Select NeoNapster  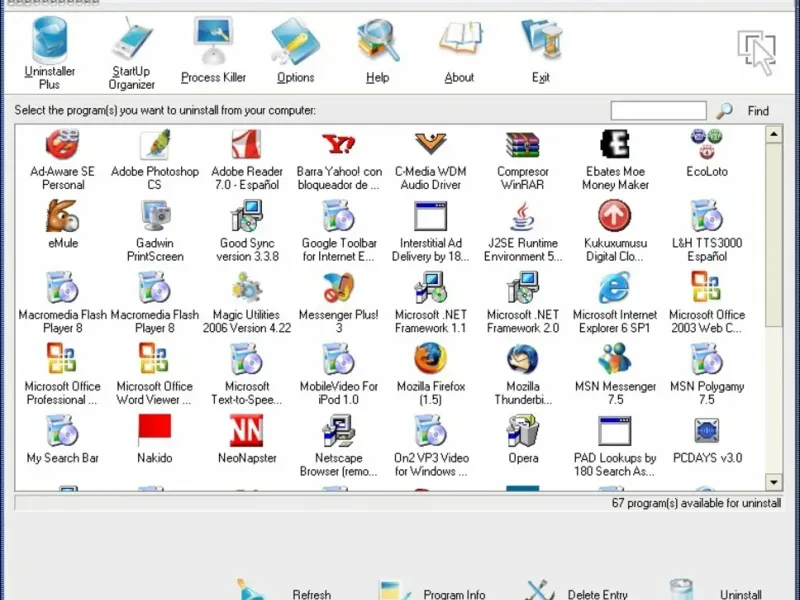tap(247, 439)
